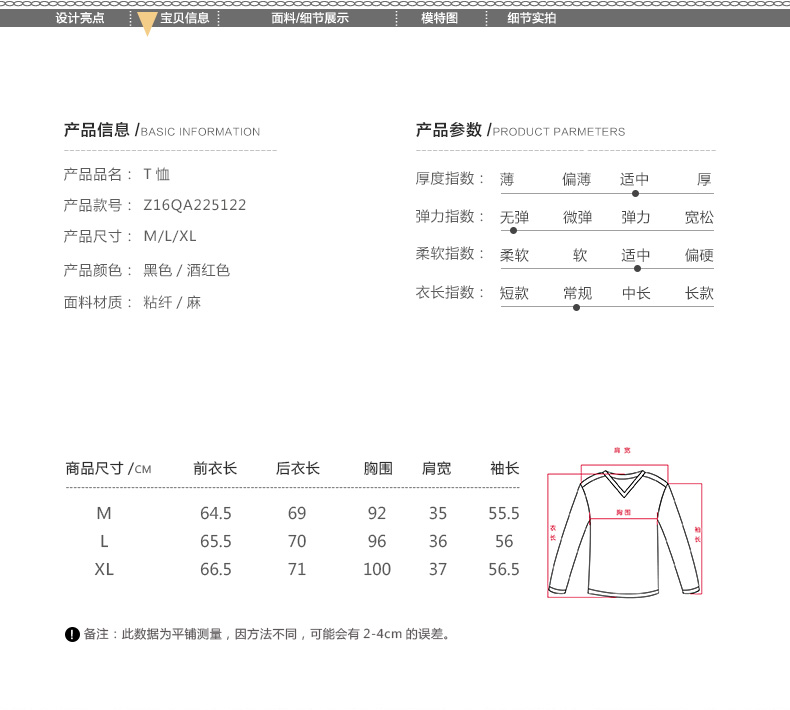Switch to the 面料/细节展示 tab
The height and width of the screenshot is (710, 790).
pyautogui.click(x=309, y=18)
